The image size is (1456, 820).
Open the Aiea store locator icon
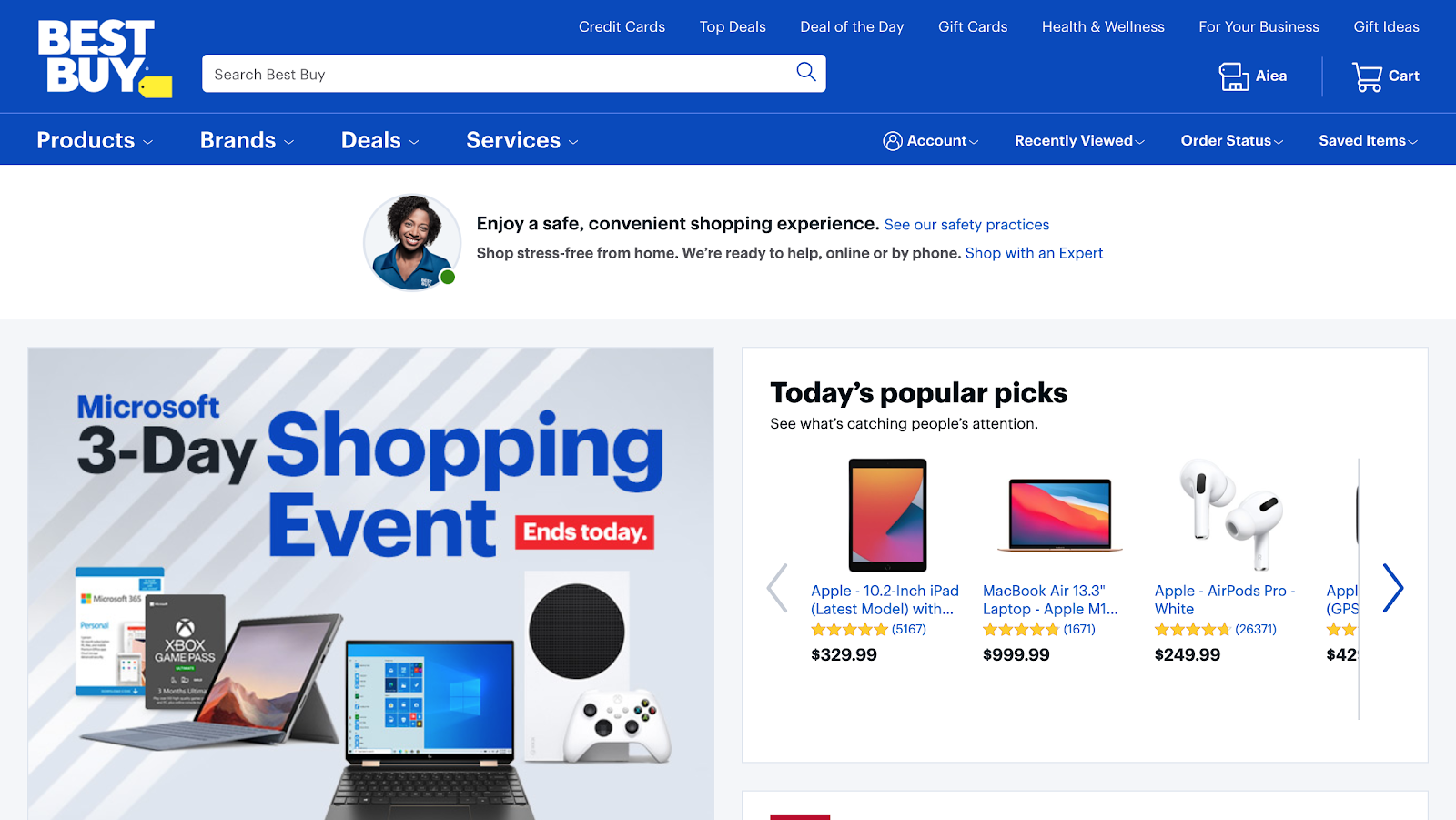point(1233,76)
